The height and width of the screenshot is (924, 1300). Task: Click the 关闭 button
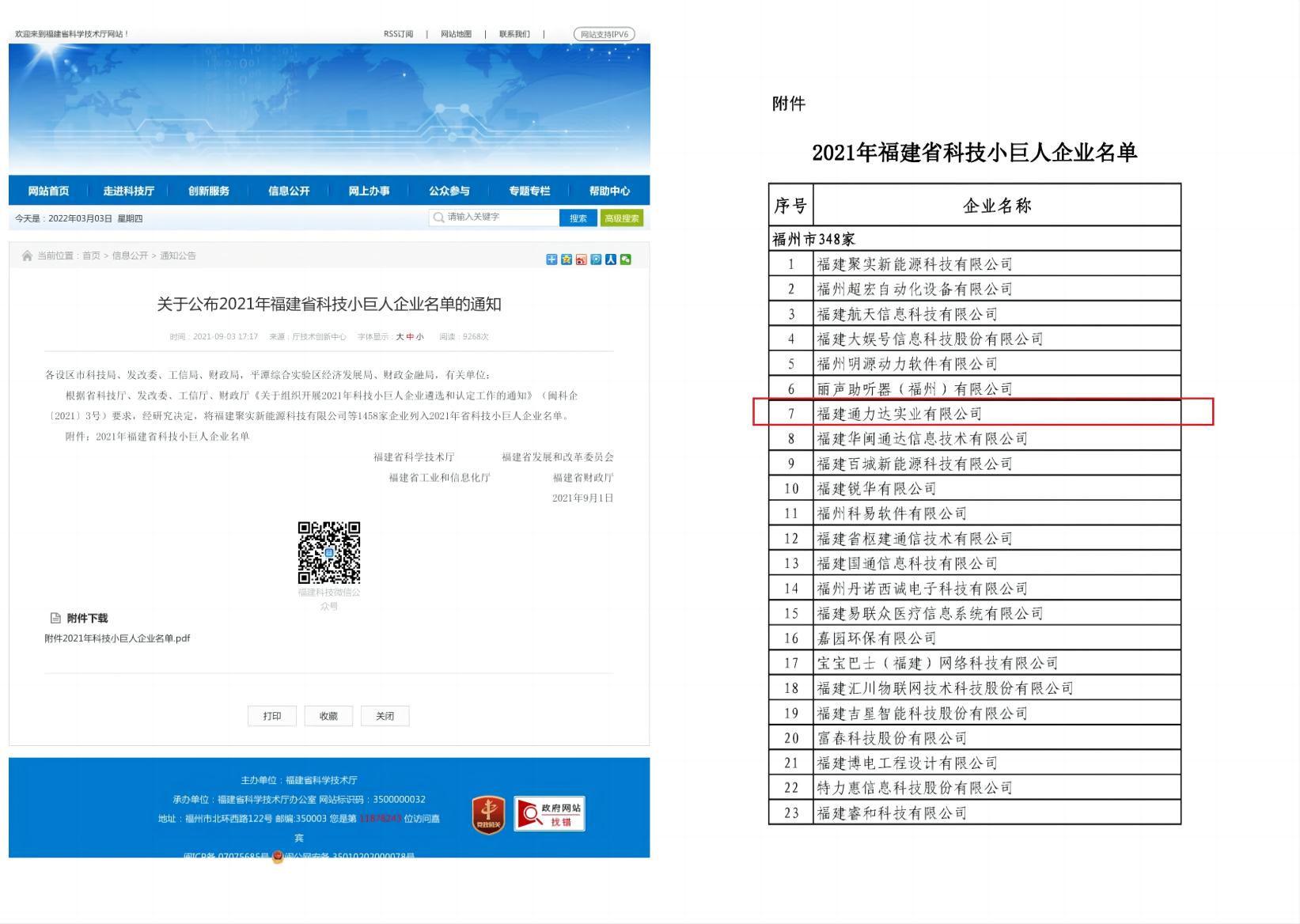coord(385,716)
